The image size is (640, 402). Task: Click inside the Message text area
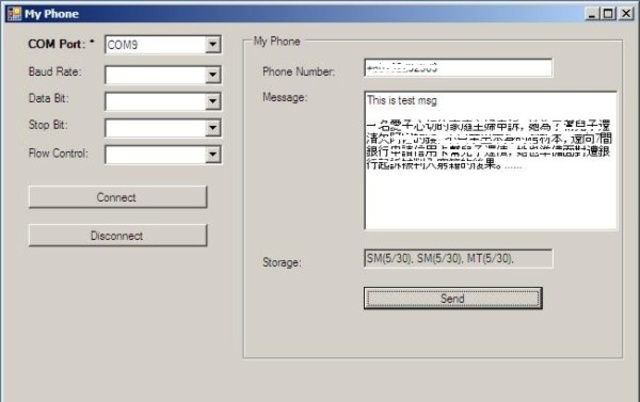(491, 160)
